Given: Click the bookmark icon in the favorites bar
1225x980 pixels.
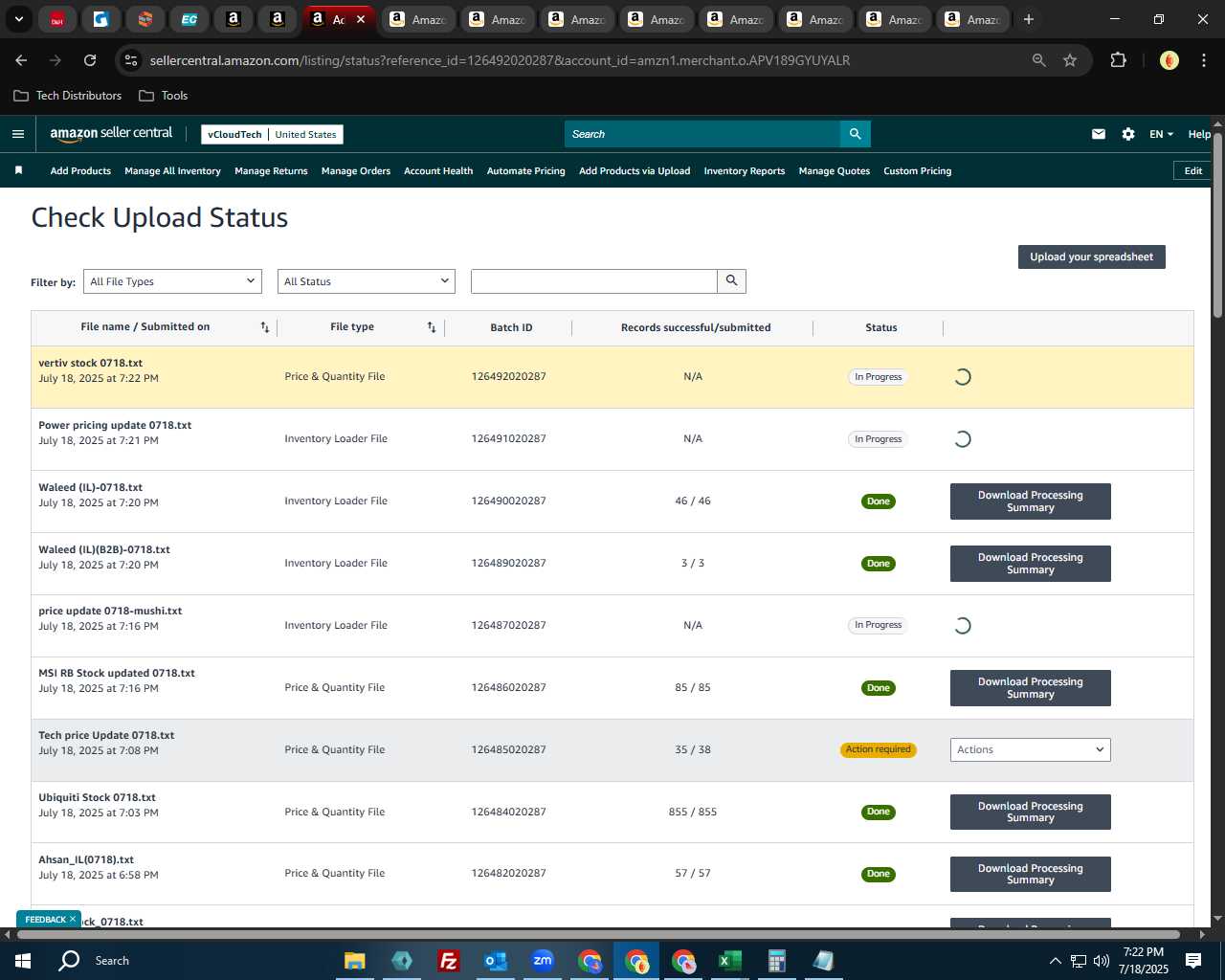Looking at the screenshot, I should coord(18,170).
